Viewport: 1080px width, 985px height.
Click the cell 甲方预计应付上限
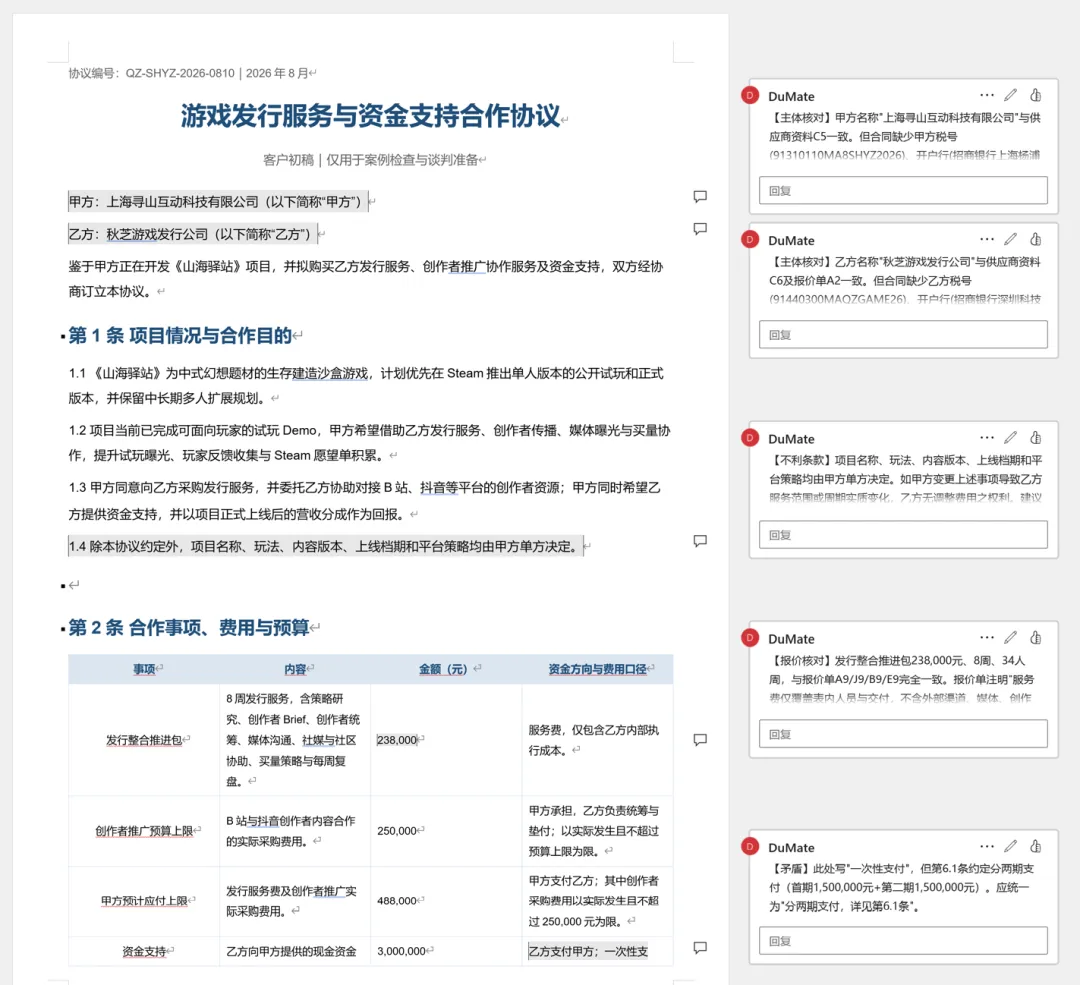pyautogui.click(x=144, y=900)
